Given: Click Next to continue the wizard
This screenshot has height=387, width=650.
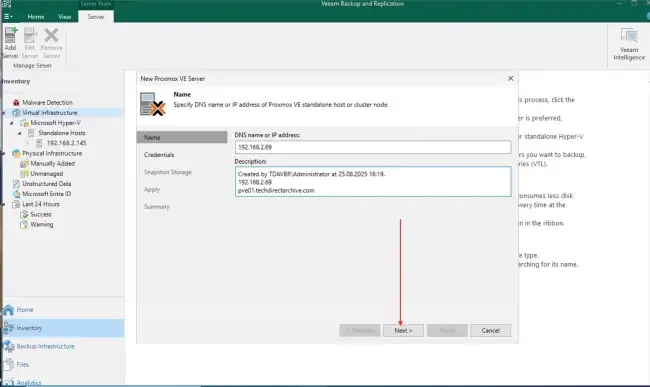Looking at the screenshot, I should point(403,331).
